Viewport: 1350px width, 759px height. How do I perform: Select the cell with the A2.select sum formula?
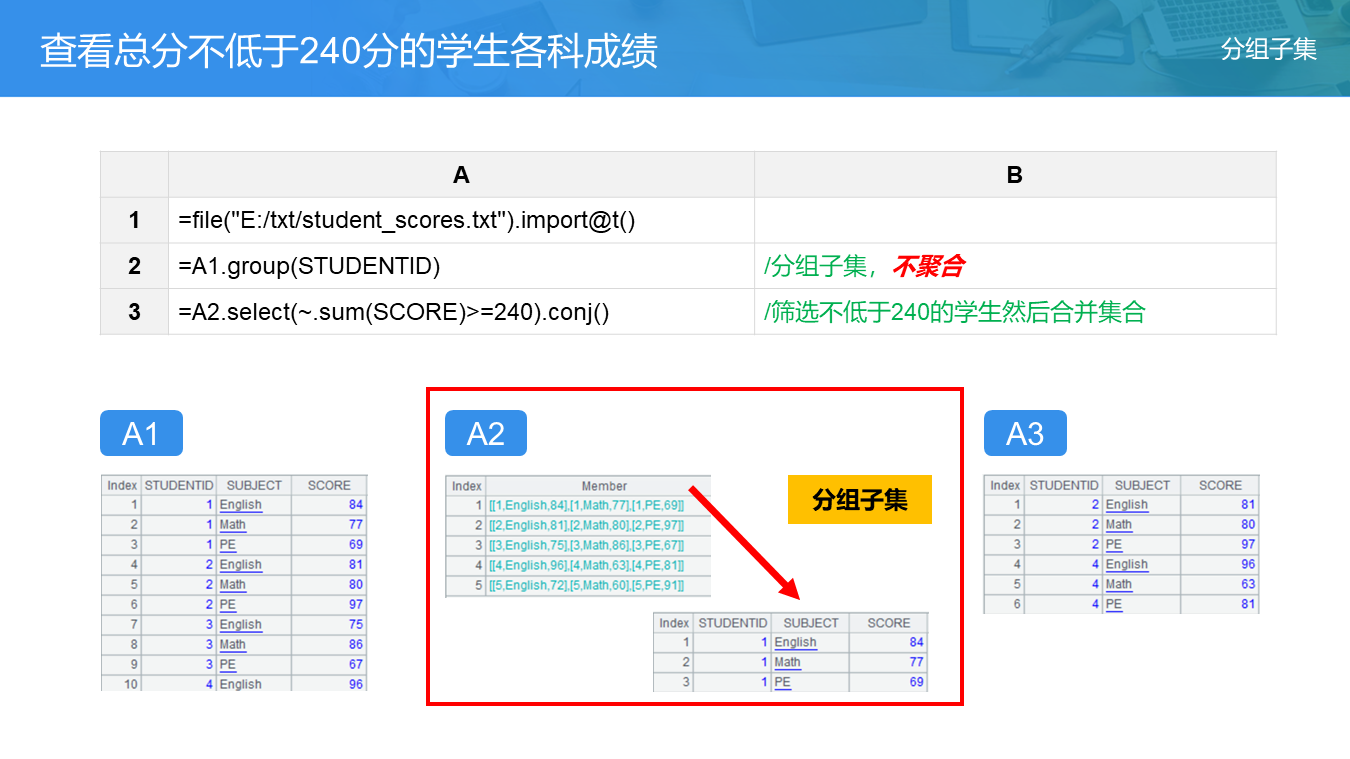pyautogui.click(x=460, y=312)
